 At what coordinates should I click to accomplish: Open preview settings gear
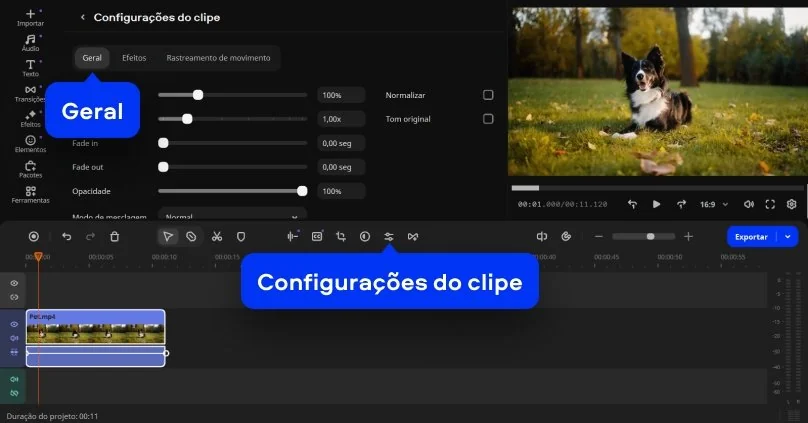tap(792, 204)
